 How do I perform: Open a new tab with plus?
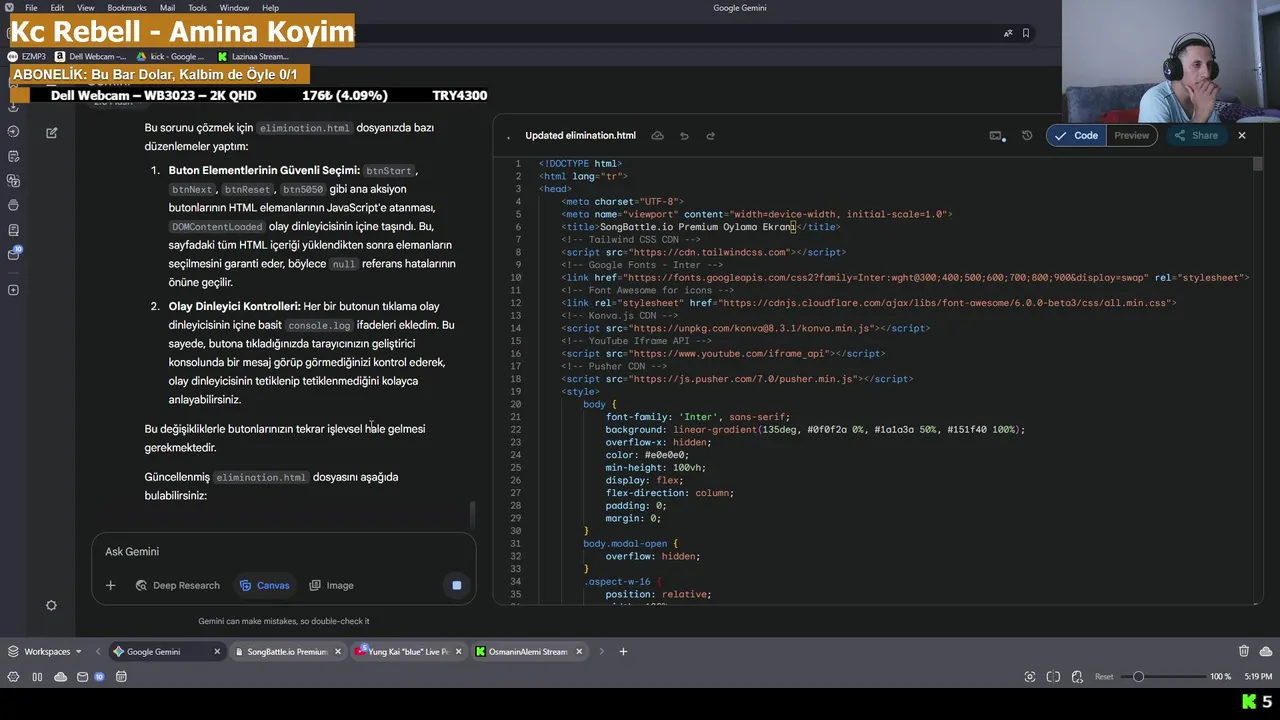(x=623, y=652)
